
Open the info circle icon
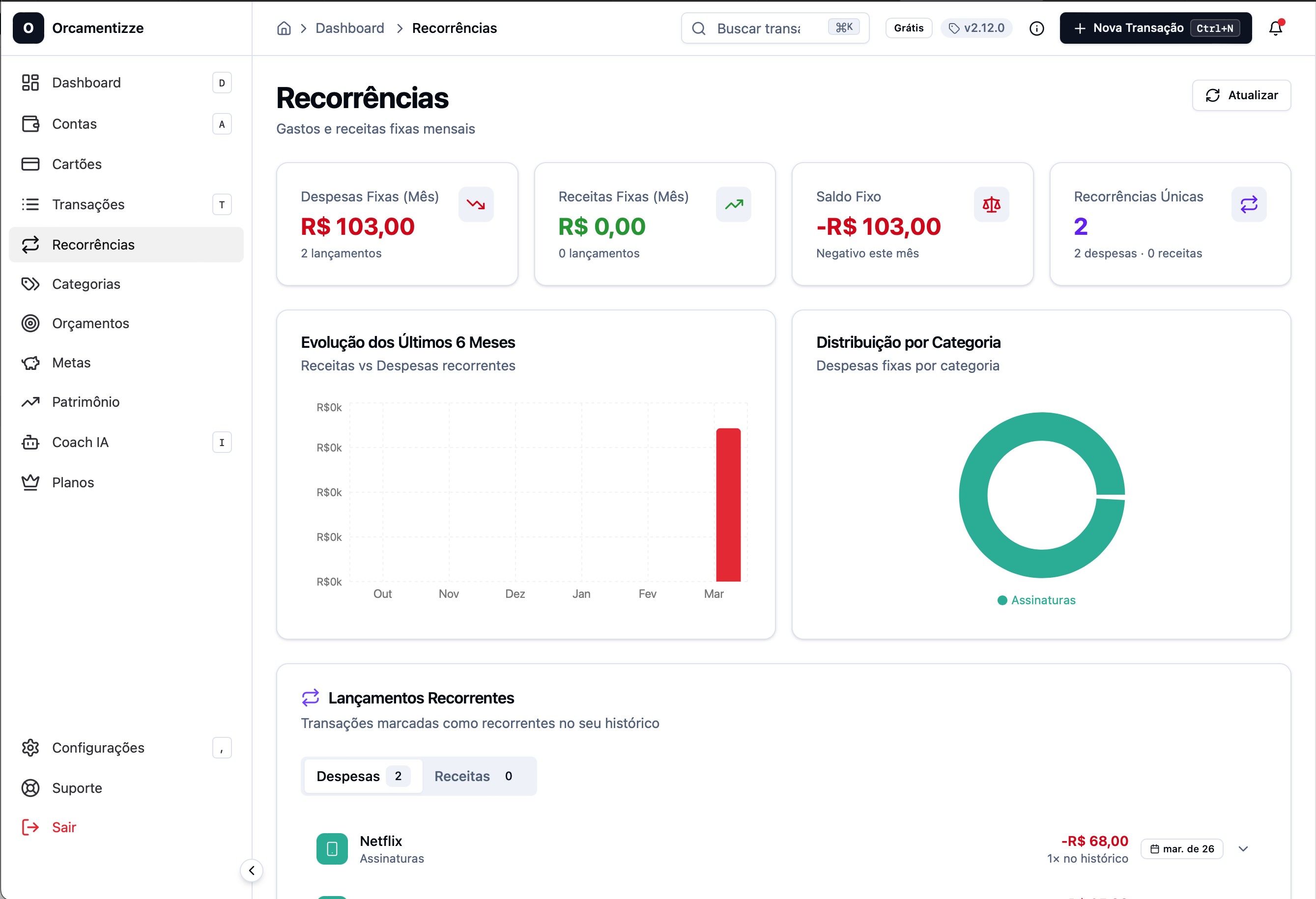point(1036,28)
